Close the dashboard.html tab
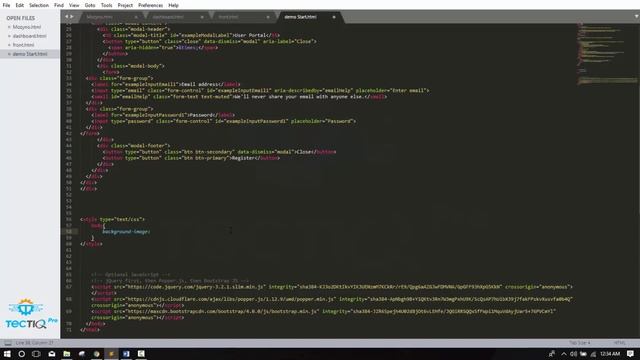 point(202,17)
